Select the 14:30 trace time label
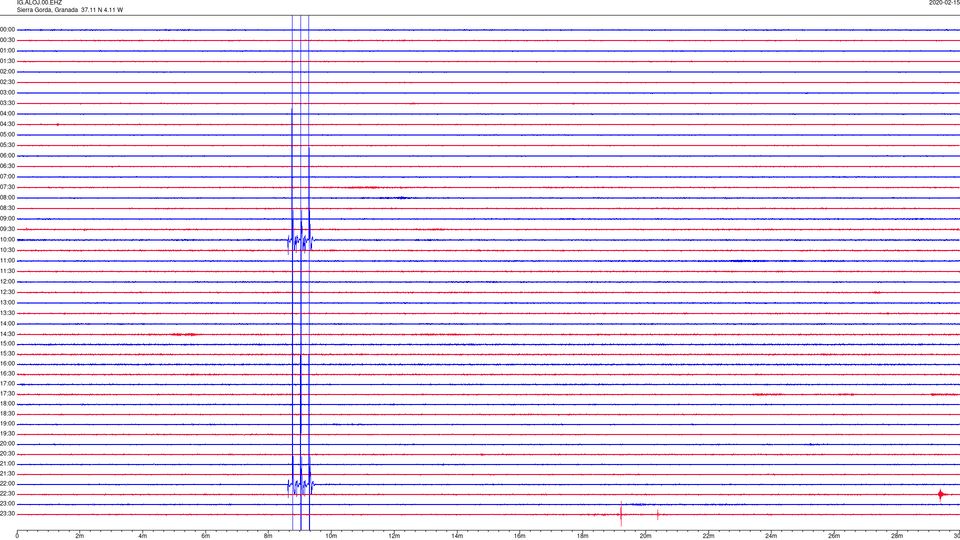The width and height of the screenshot is (960, 540). click(x=7, y=334)
